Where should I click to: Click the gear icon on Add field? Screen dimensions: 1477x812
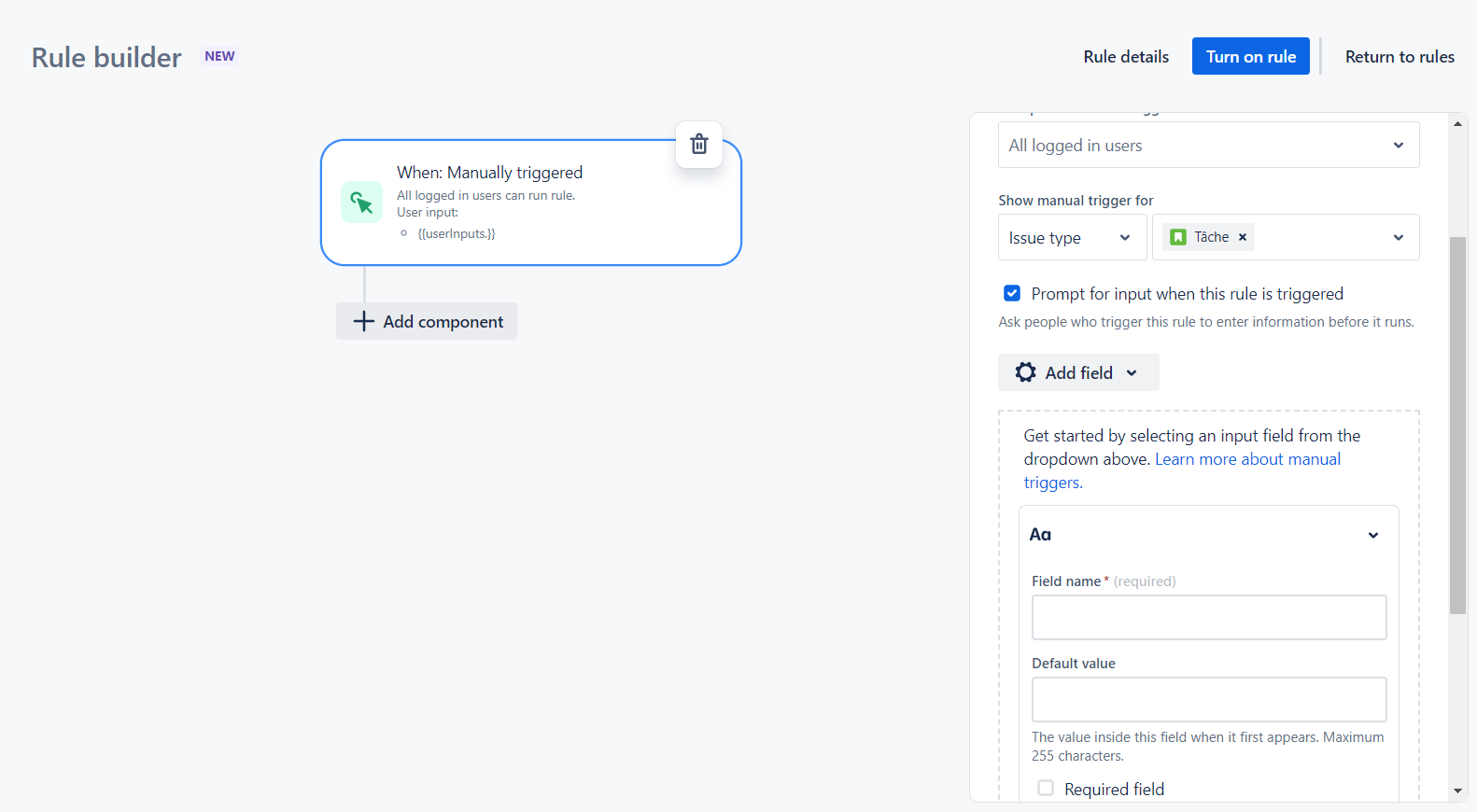[1026, 372]
